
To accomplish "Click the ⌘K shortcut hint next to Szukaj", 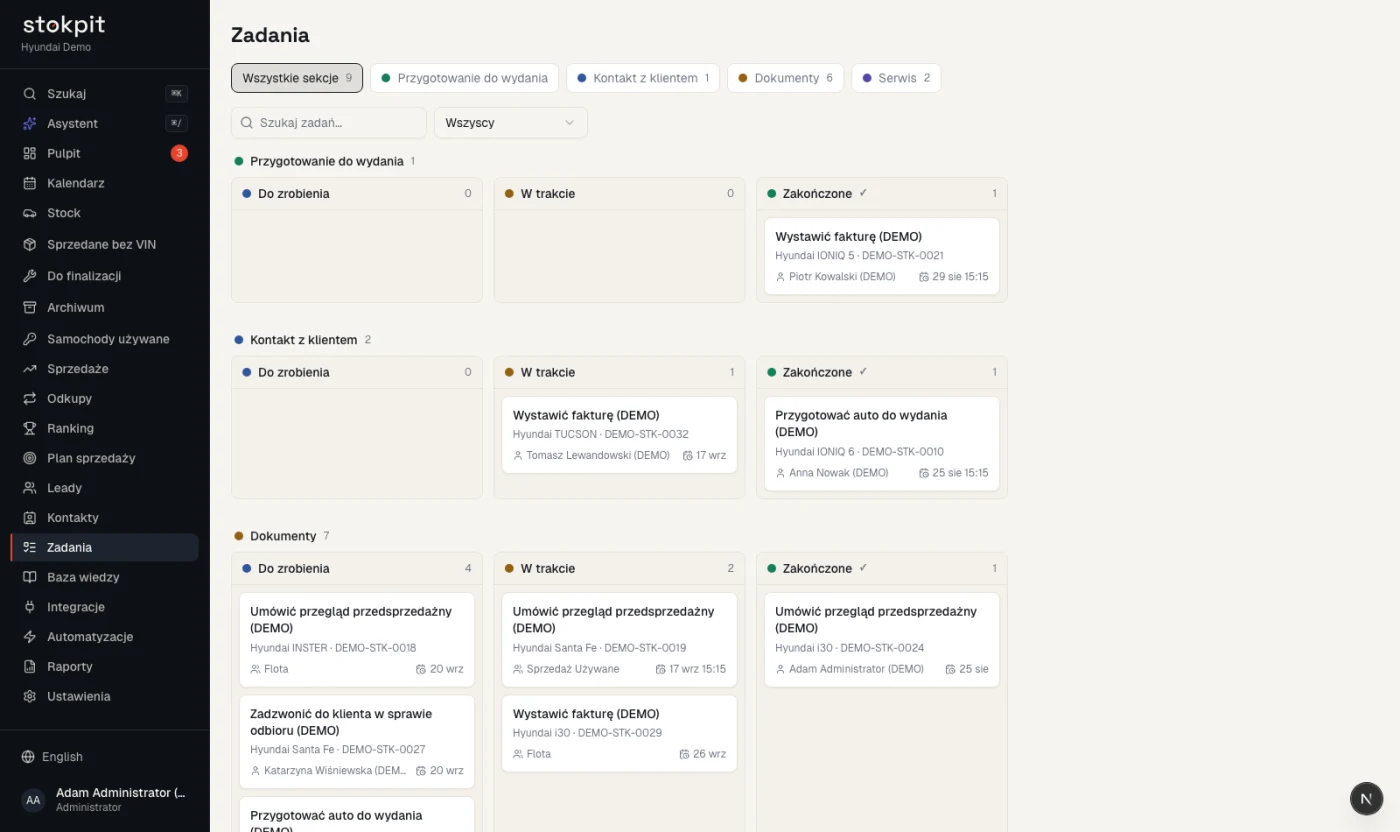I will (176, 94).
